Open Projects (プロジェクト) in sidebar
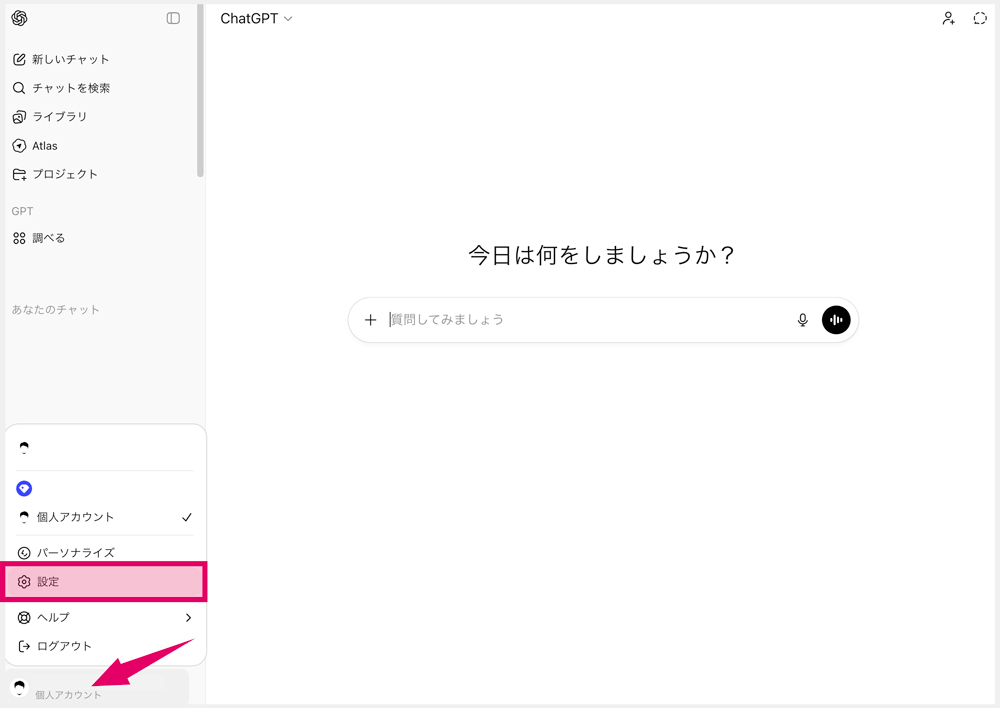Viewport: 1000px width, 708px height. [x=64, y=174]
